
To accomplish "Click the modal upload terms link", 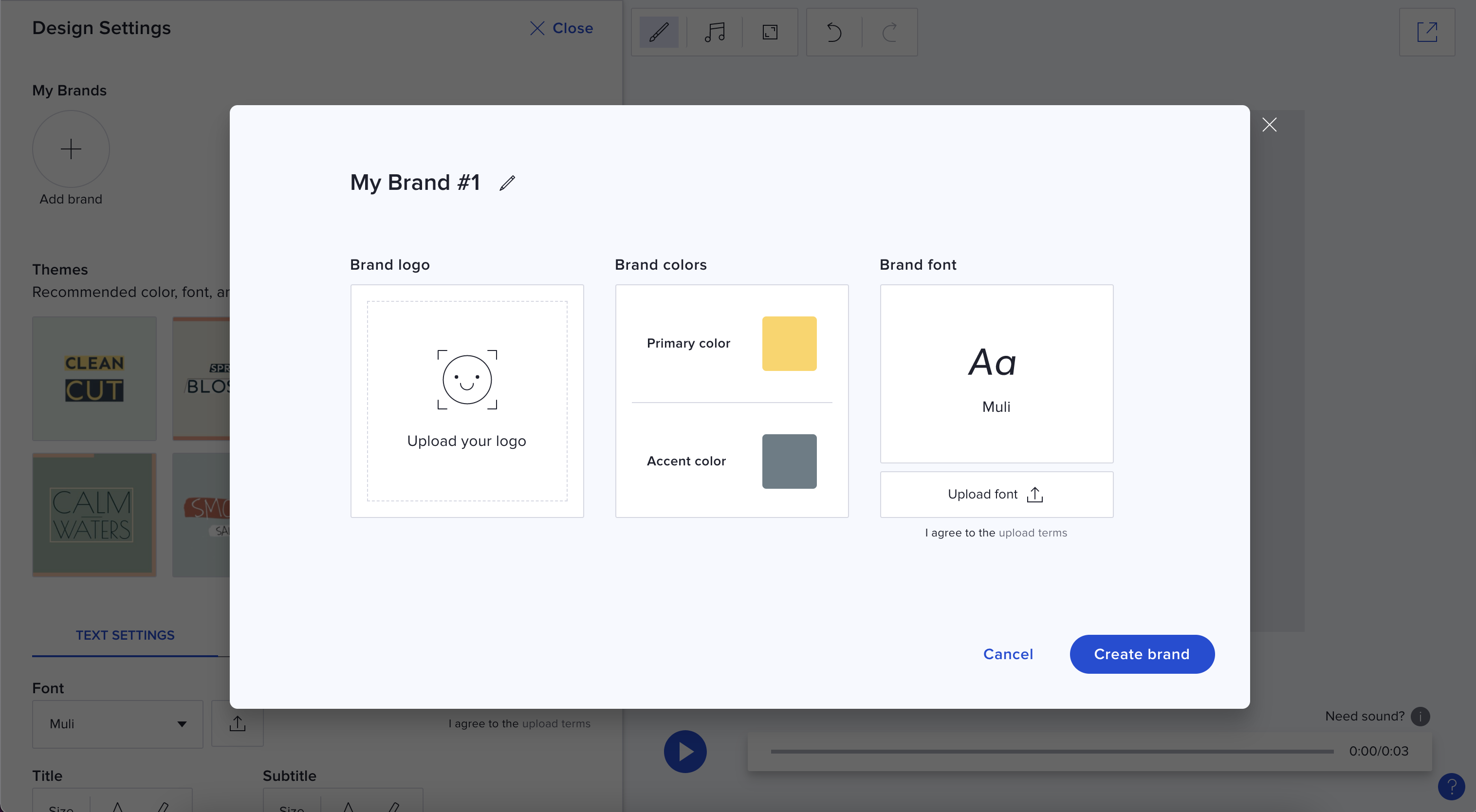I will coord(1033,532).
